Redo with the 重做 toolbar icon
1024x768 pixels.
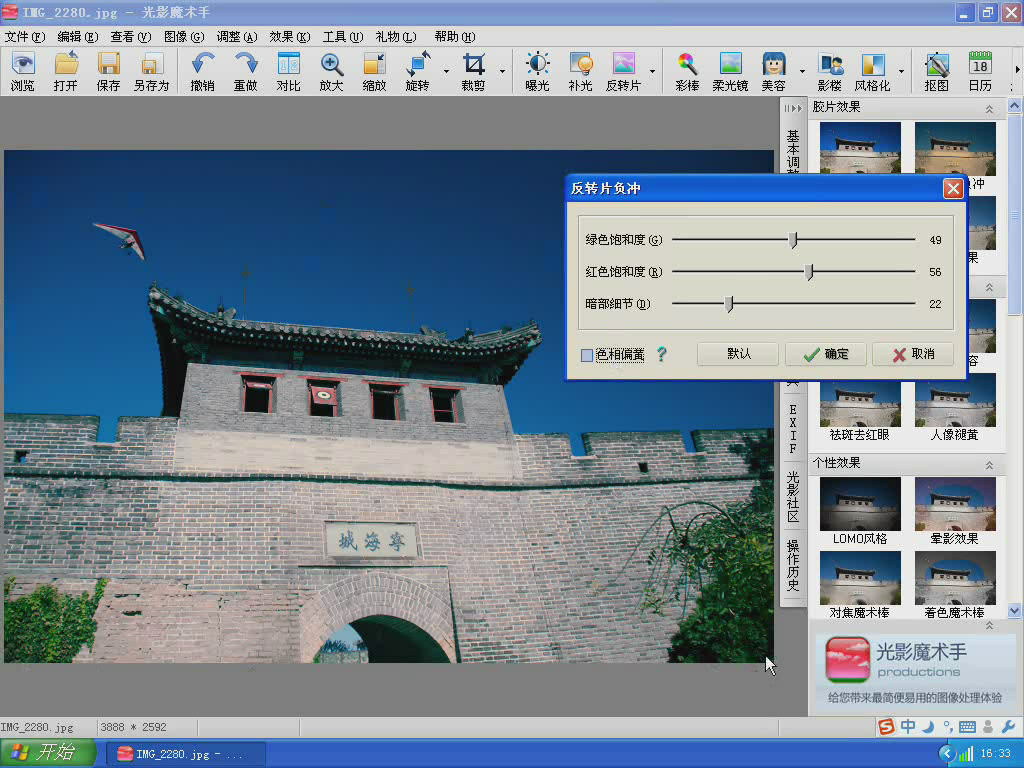click(246, 71)
